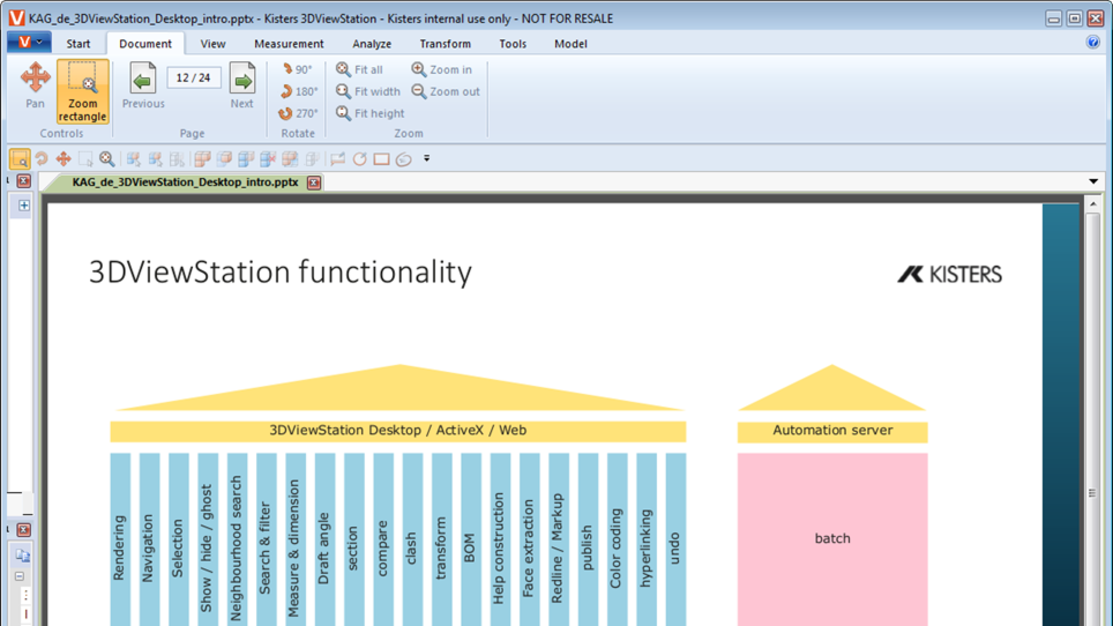This screenshot has height=626, width=1113.
Task: Switch to the View ribbon tab
Action: pos(212,43)
